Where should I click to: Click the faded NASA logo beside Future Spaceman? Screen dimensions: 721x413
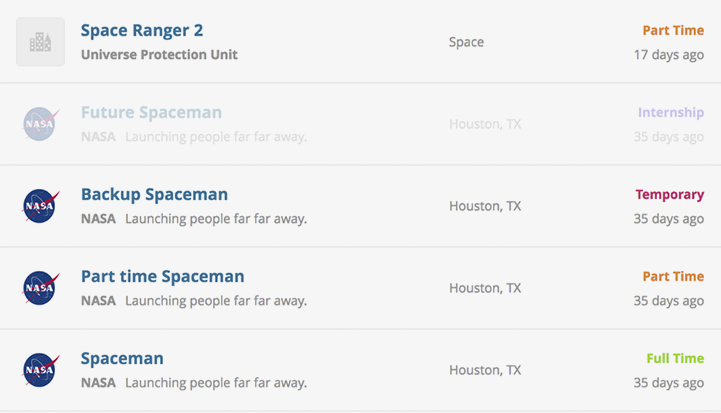pos(40,124)
